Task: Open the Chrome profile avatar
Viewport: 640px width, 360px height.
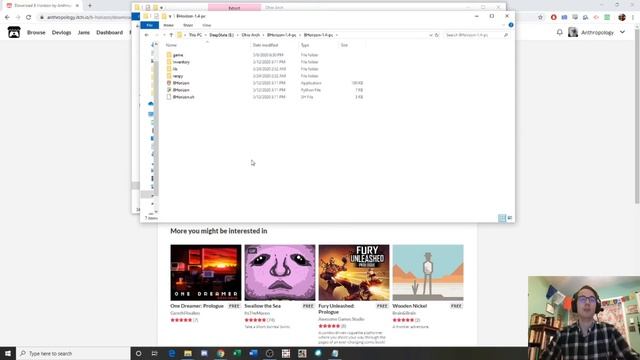Action: point(622,17)
